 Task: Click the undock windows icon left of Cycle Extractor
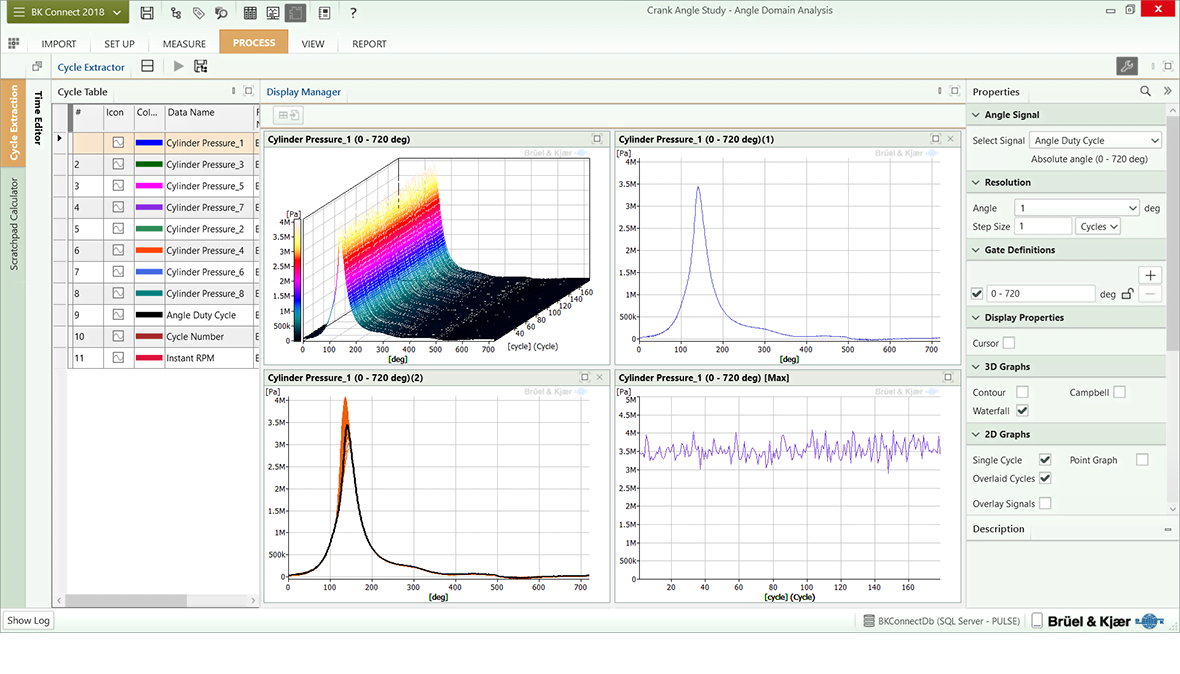pyautogui.click(x=37, y=66)
